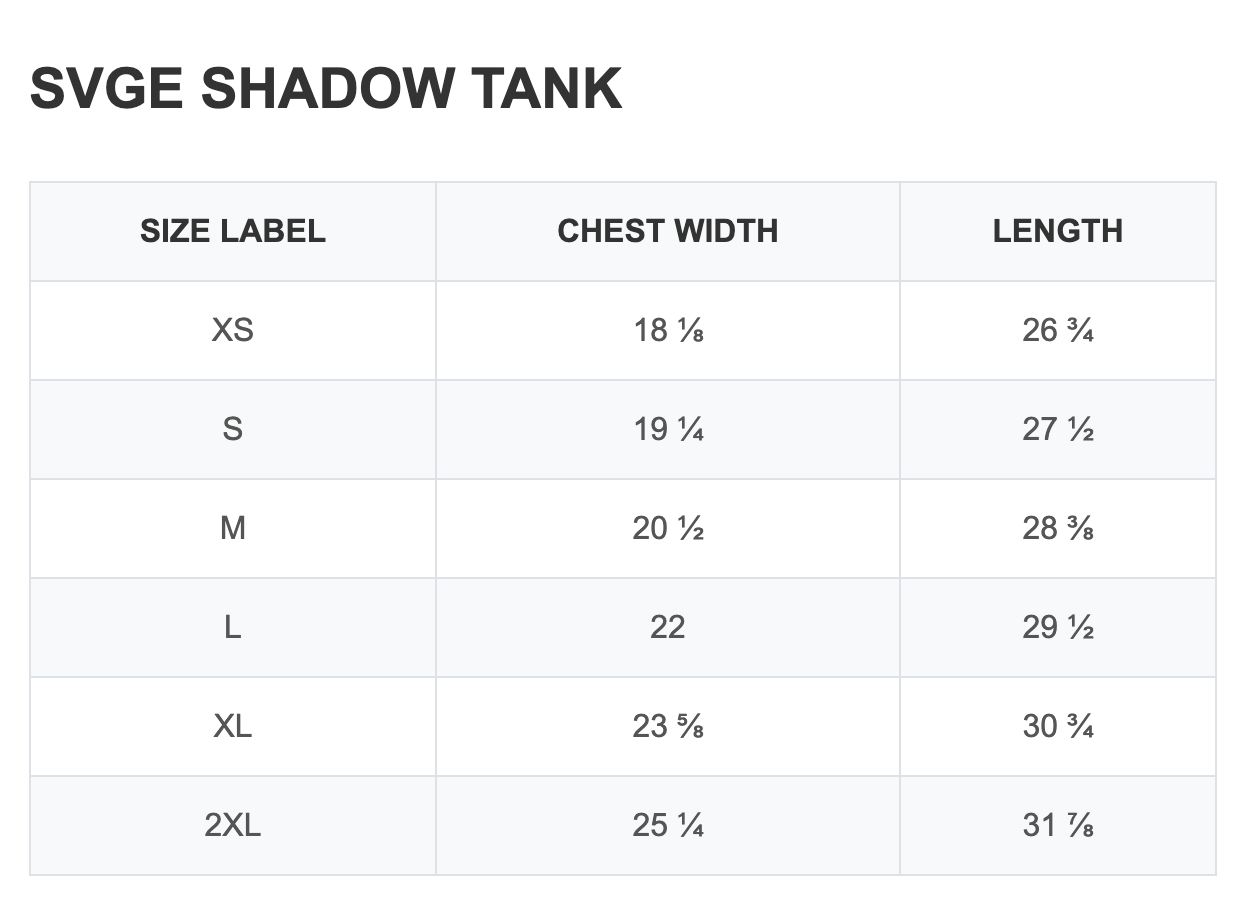Click the 23 ⅝ chest width value
Image resolution: width=1244 pixels, height=920 pixels.
tap(668, 726)
